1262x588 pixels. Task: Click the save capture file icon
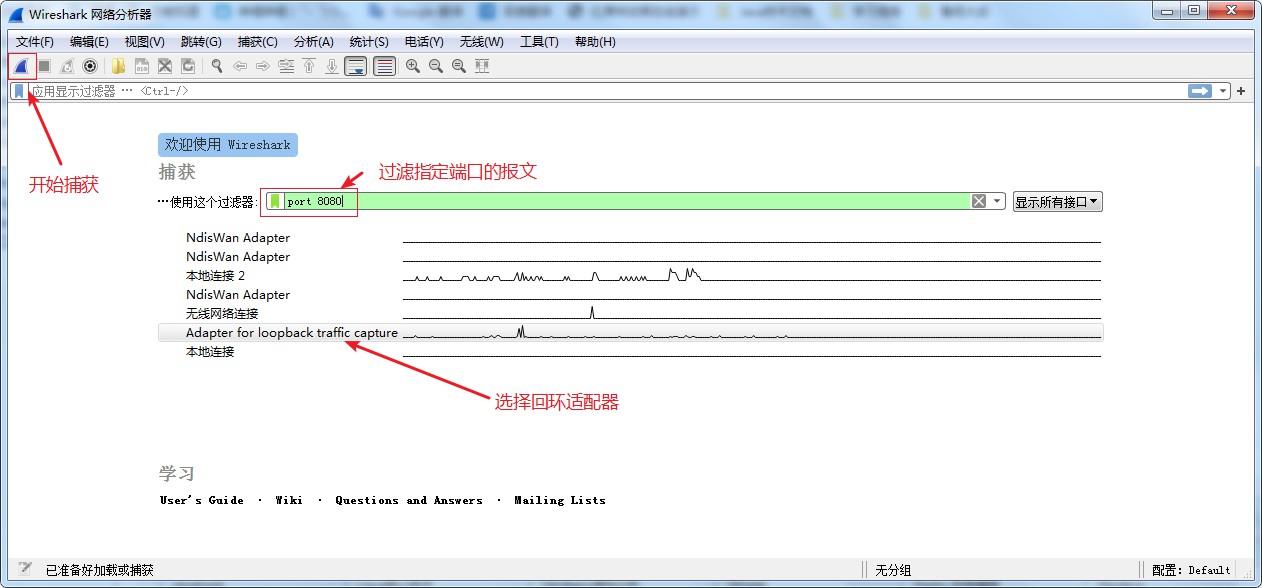click(142, 66)
